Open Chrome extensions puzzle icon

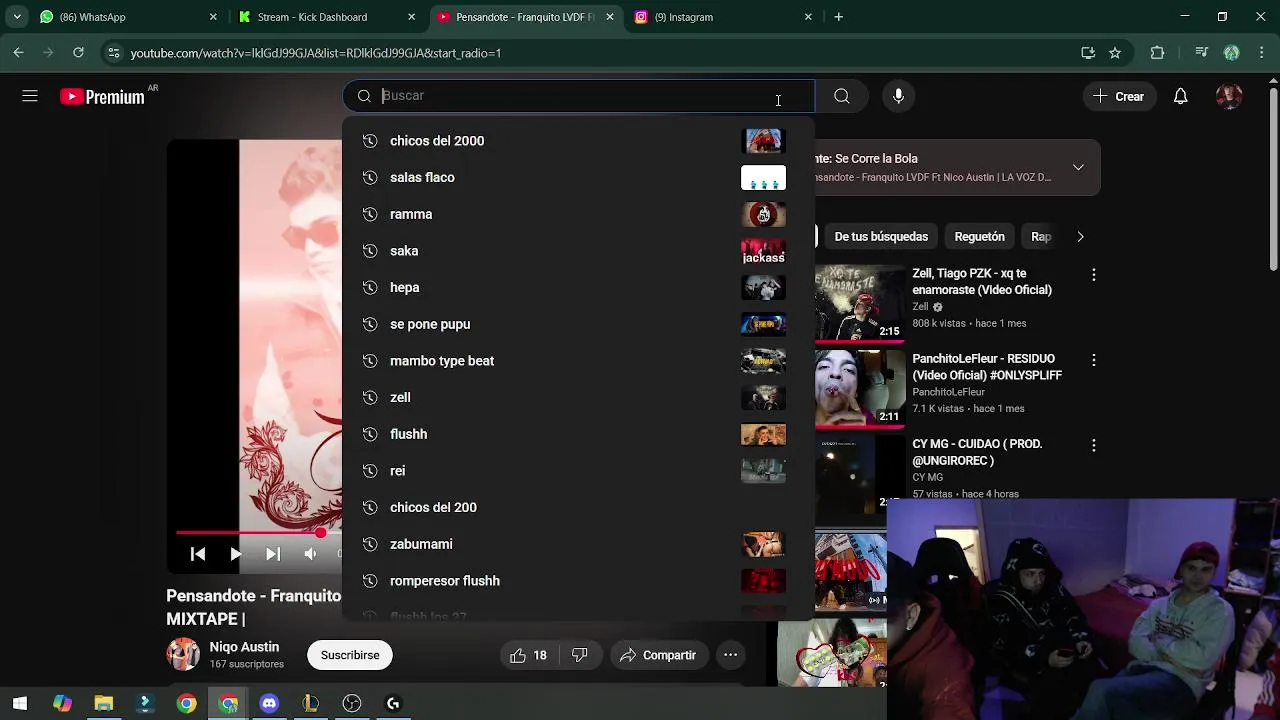click(1158, 53)
